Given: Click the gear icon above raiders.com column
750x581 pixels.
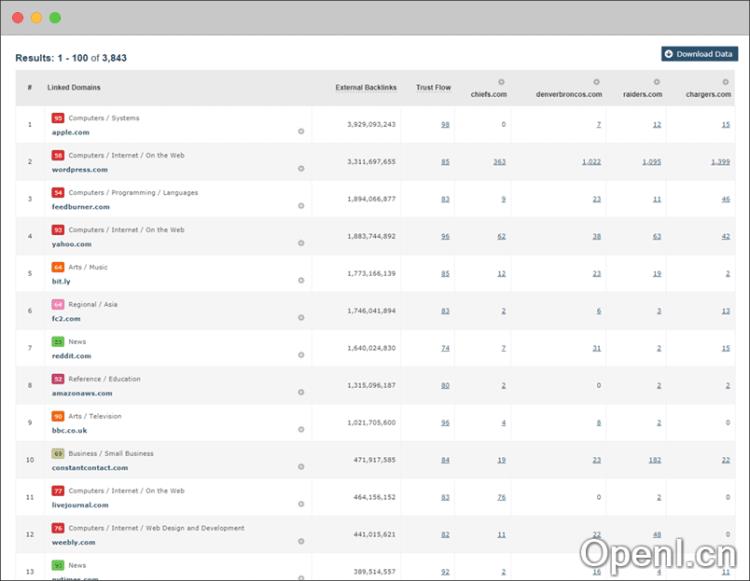Looking at the screenshot, I should click(657, 82).
